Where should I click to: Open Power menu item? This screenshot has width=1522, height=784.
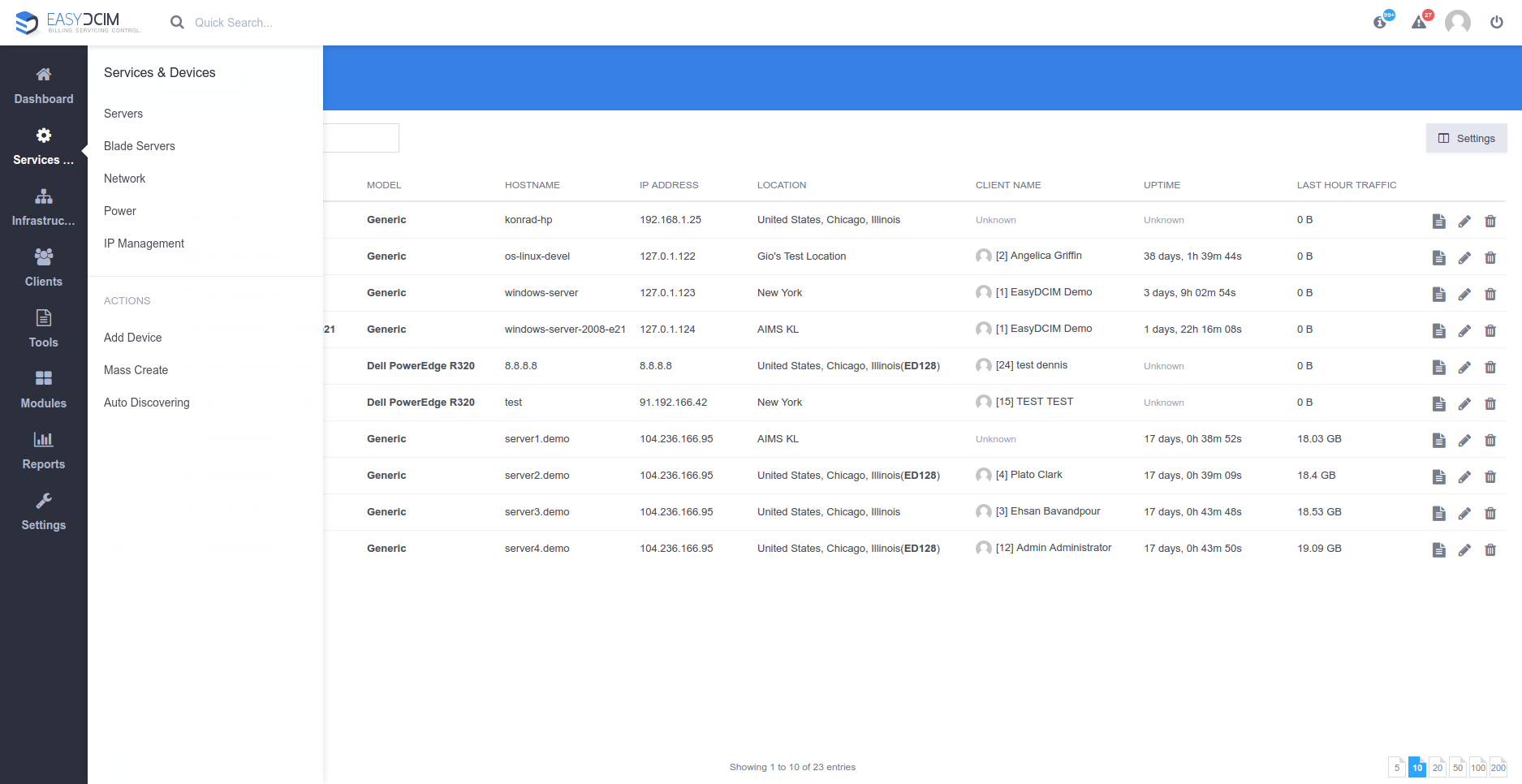point(120,211)
